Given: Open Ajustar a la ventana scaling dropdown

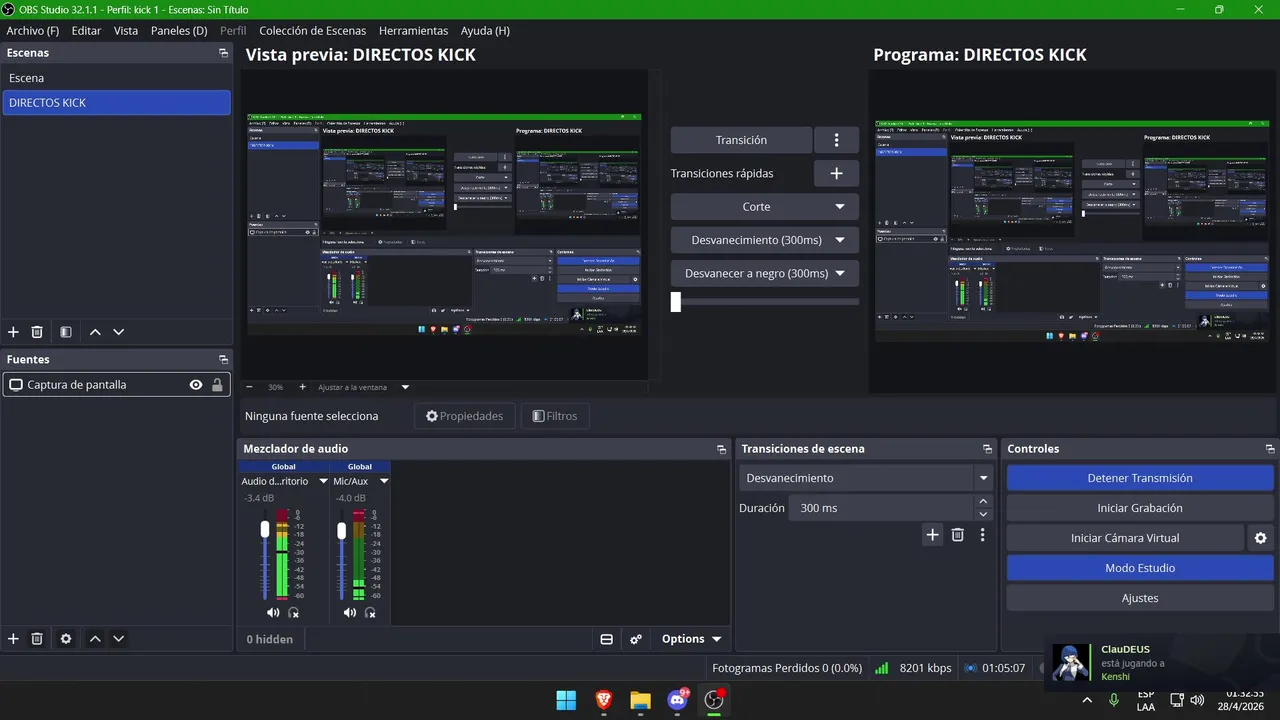Looking at the screenshot, I should (x=364, y=387).
